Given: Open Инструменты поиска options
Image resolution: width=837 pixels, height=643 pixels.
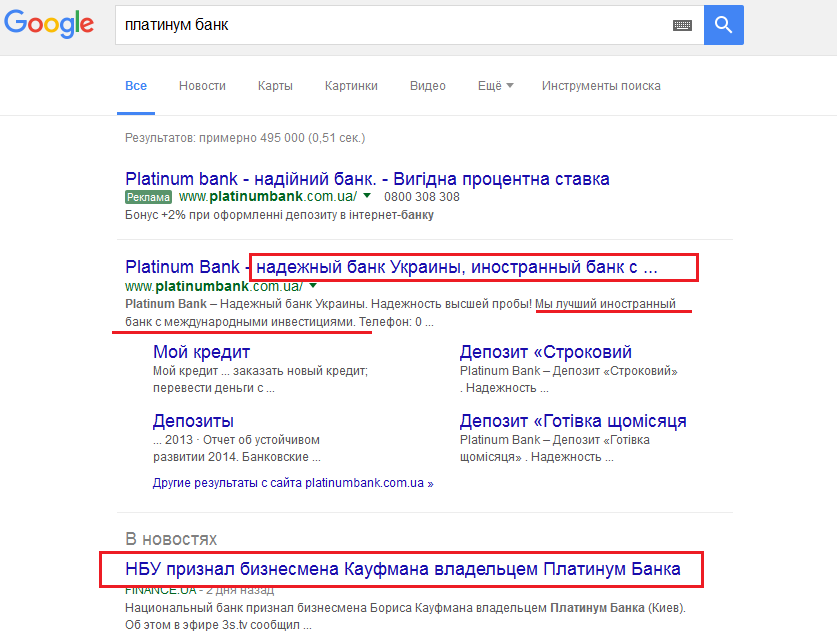Looking at the screenshot, I should point(601,86).
